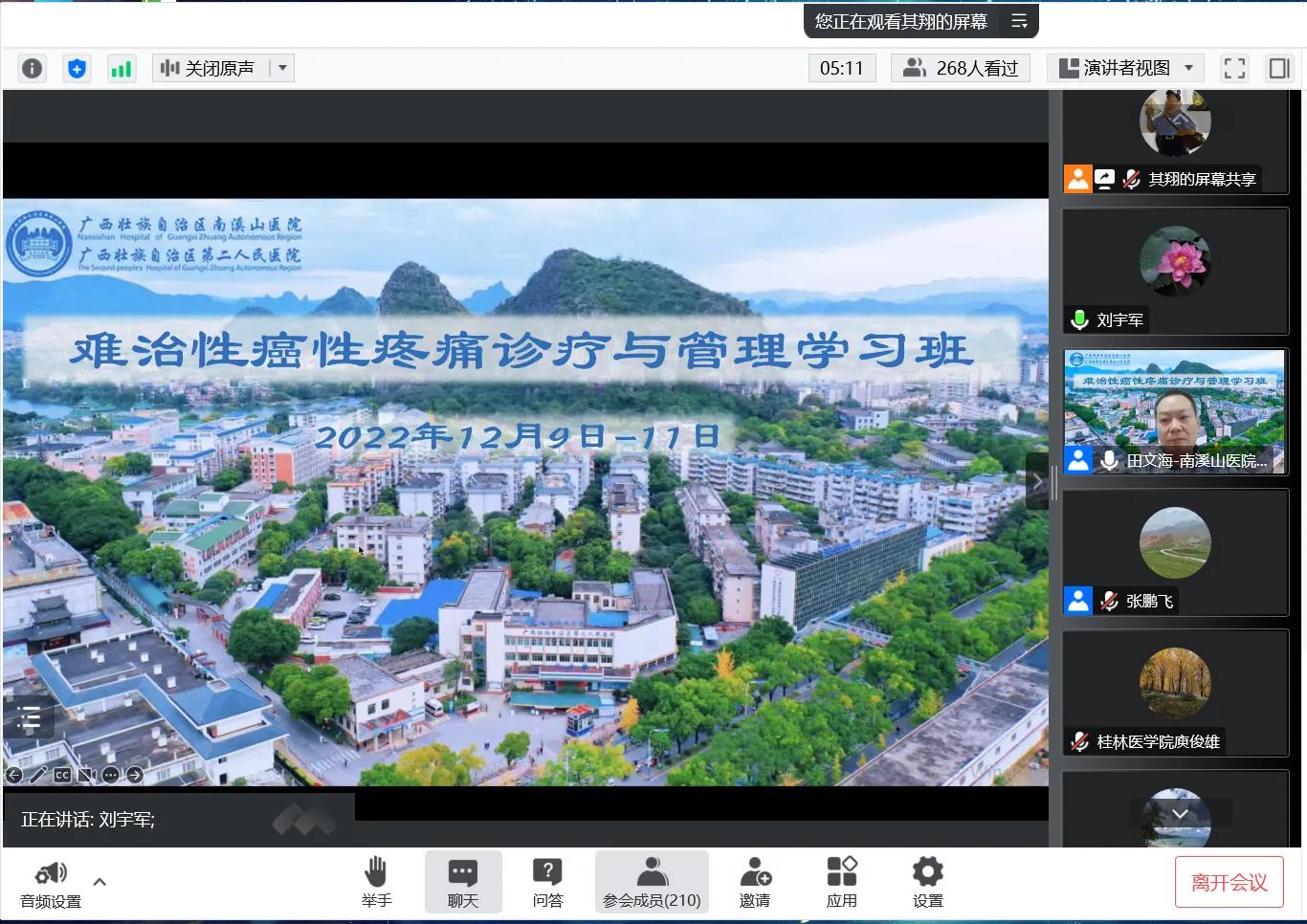Toggle the slide camera-off icon

click(87, 775)
